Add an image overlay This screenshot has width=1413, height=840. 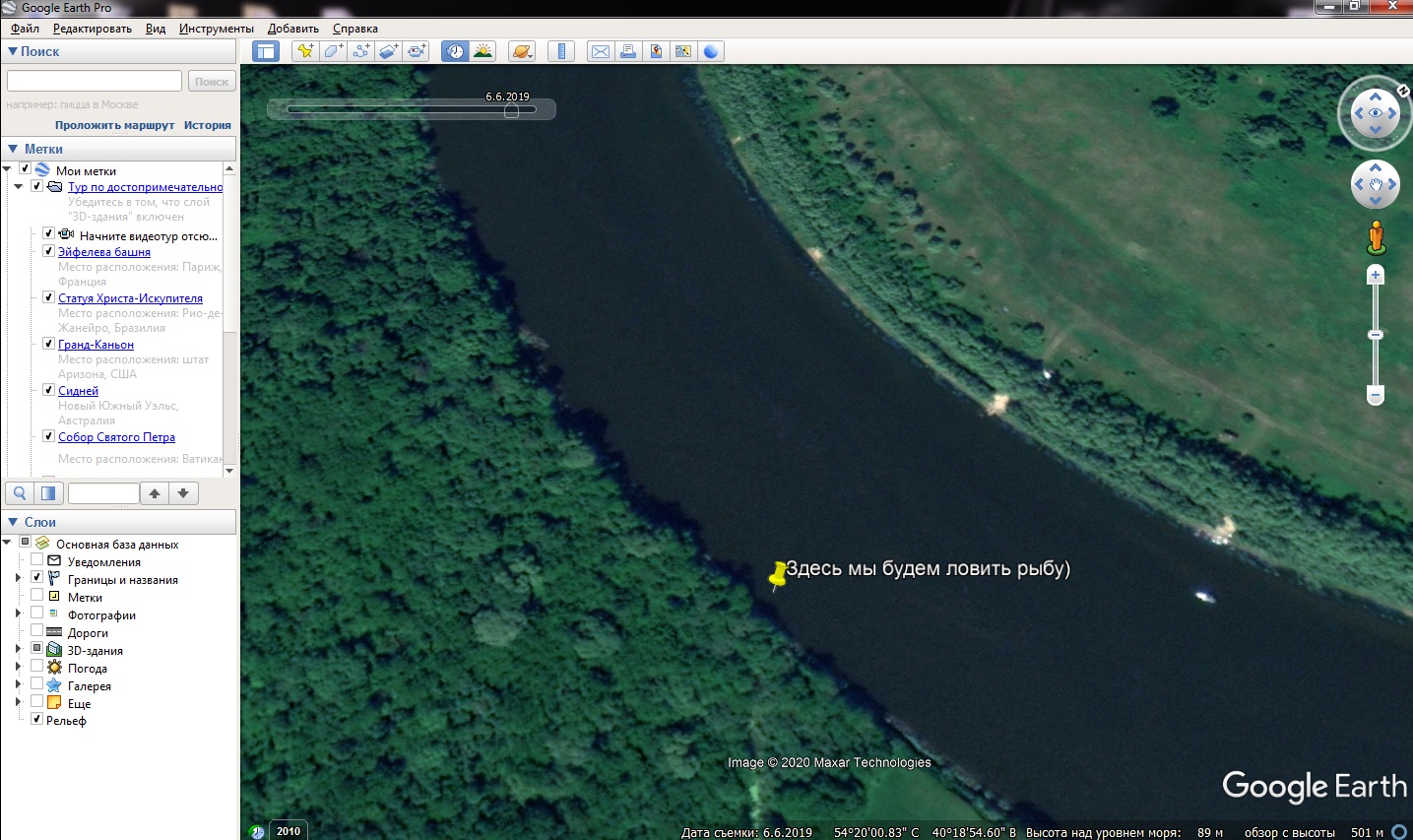pos(388,51)
